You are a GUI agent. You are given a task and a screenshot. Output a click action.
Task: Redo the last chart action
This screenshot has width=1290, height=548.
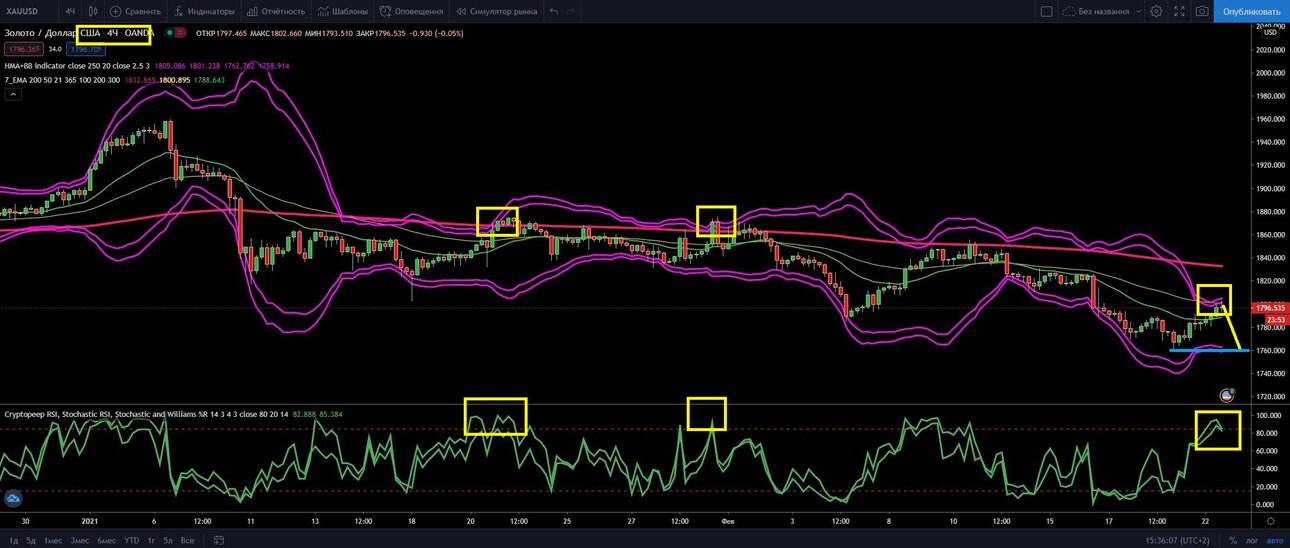click(571, 11)
